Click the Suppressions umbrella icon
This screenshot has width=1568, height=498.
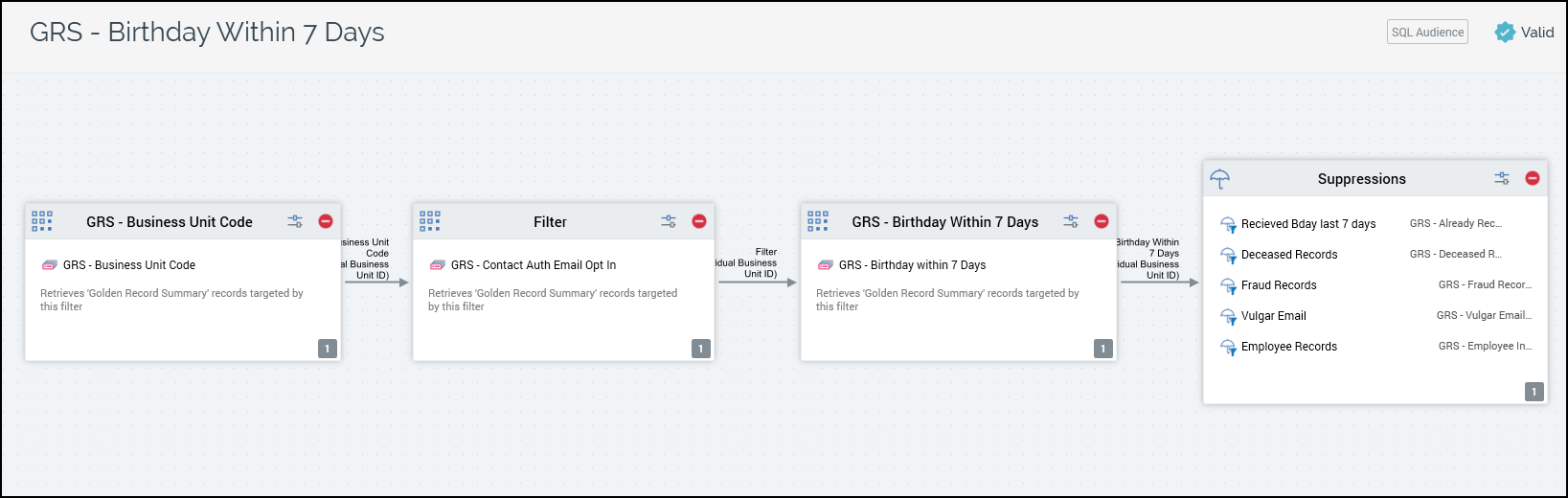coord(1220,179)
